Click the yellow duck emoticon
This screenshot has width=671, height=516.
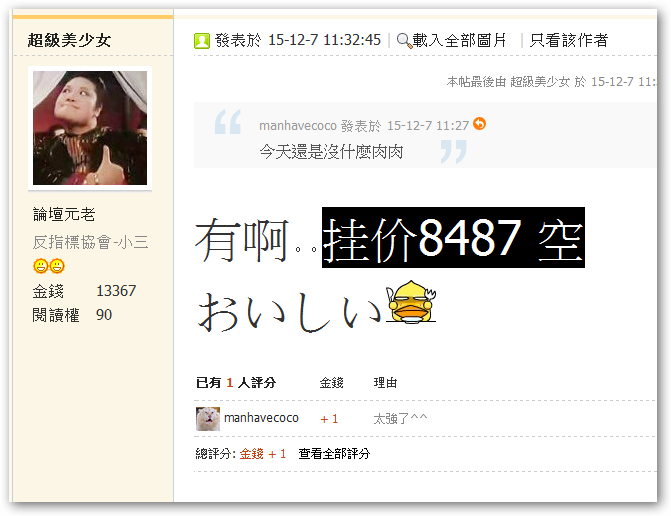[x=411, y=302]
